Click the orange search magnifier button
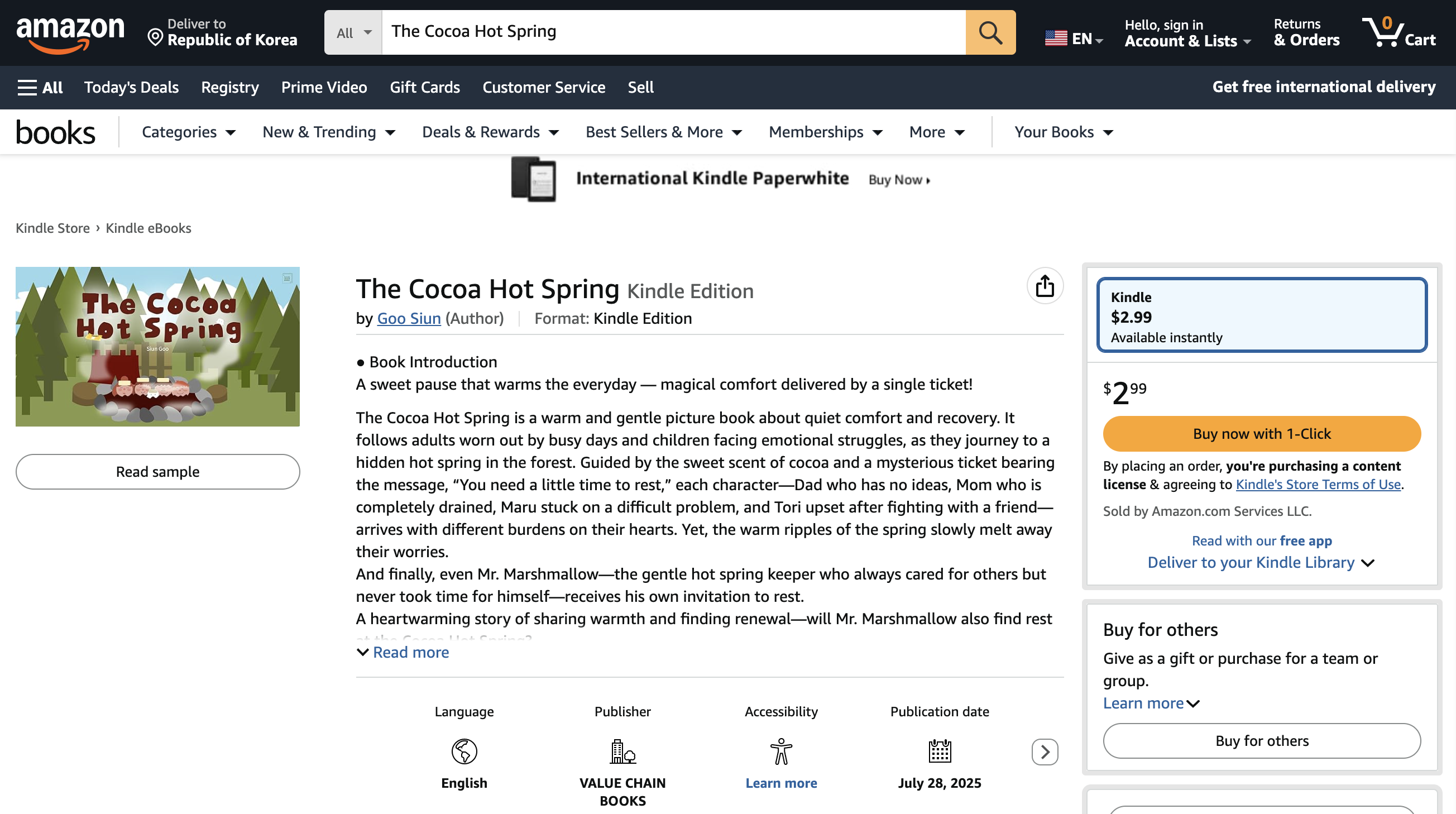The height and width of the screenshot is (814, 1456). pyautogui.click(x=990, y=32)
